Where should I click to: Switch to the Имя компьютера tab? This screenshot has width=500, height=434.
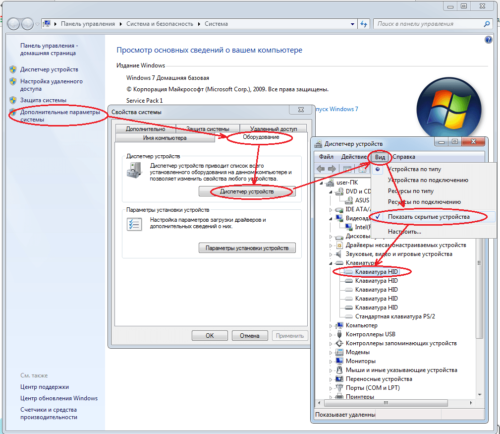pos(165,138)
